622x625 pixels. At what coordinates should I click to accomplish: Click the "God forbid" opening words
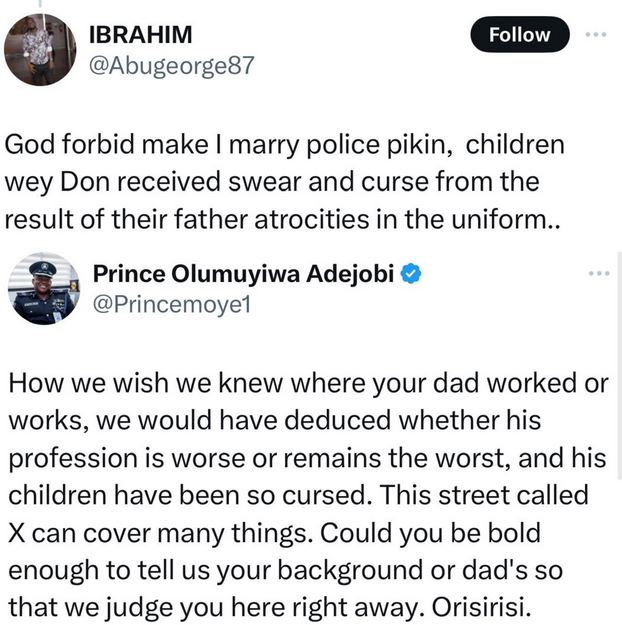[69, 145]
